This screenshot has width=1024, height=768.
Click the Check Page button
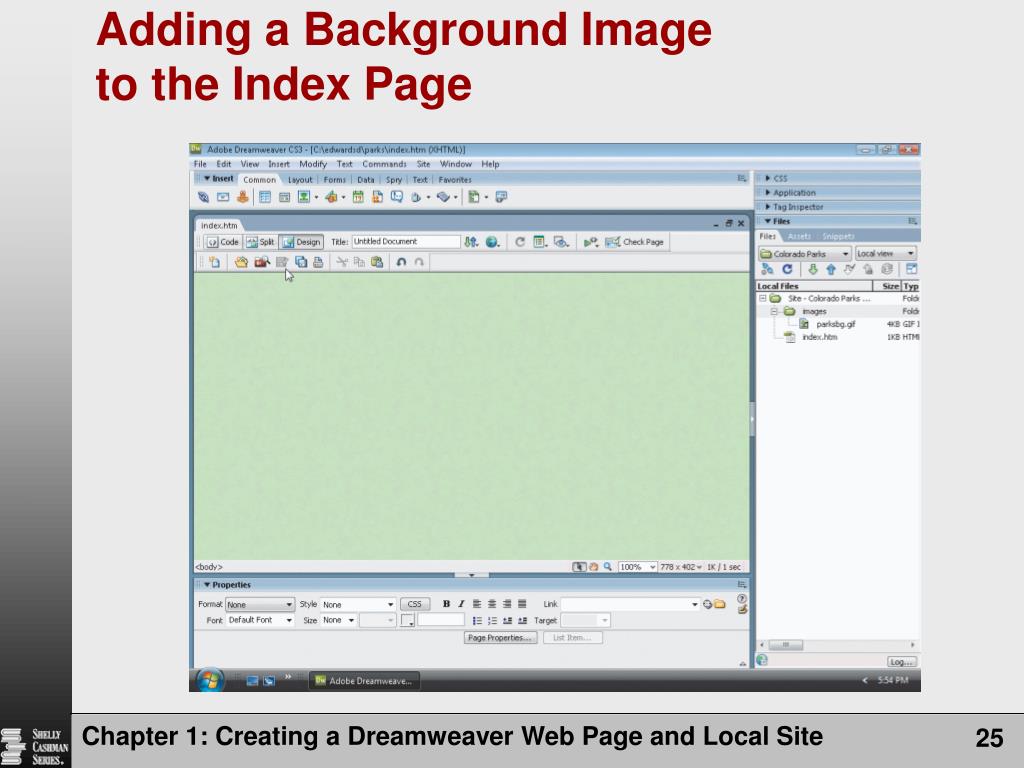(x=634, y=242)
